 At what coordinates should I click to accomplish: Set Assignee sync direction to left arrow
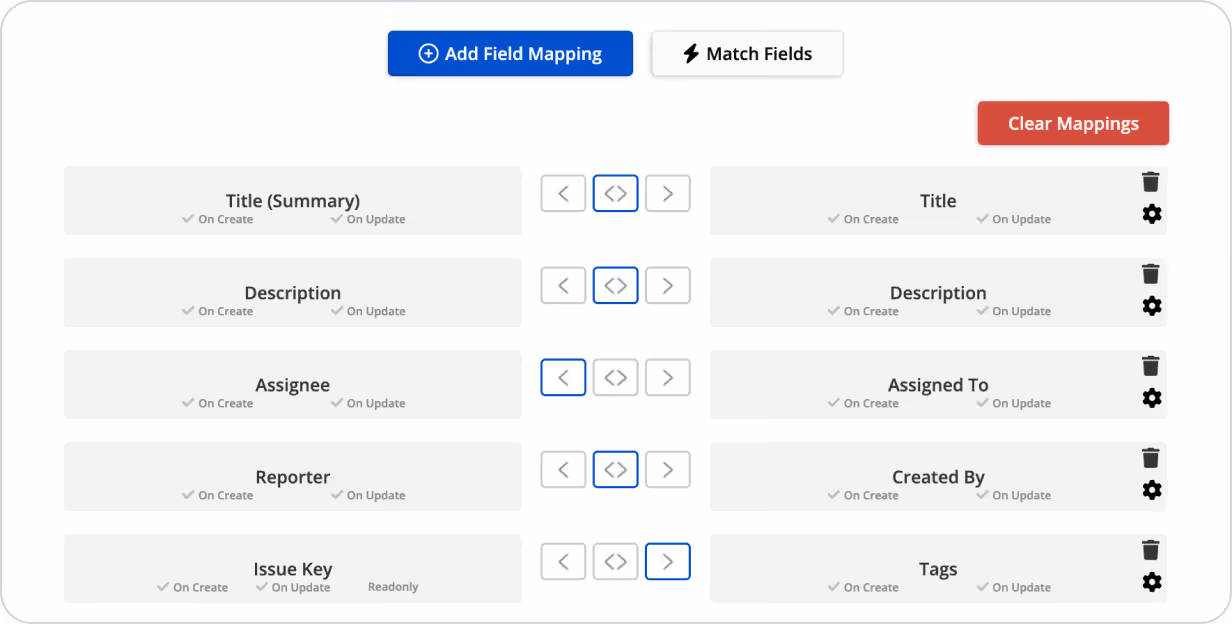click(x=563, y=377)
